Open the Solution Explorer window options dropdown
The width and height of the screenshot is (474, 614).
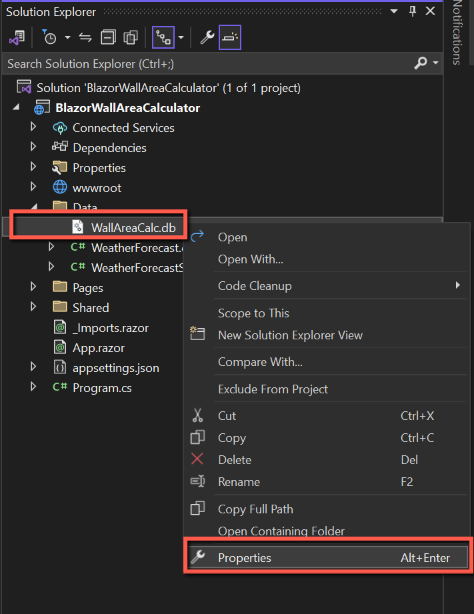pos(394,11)
